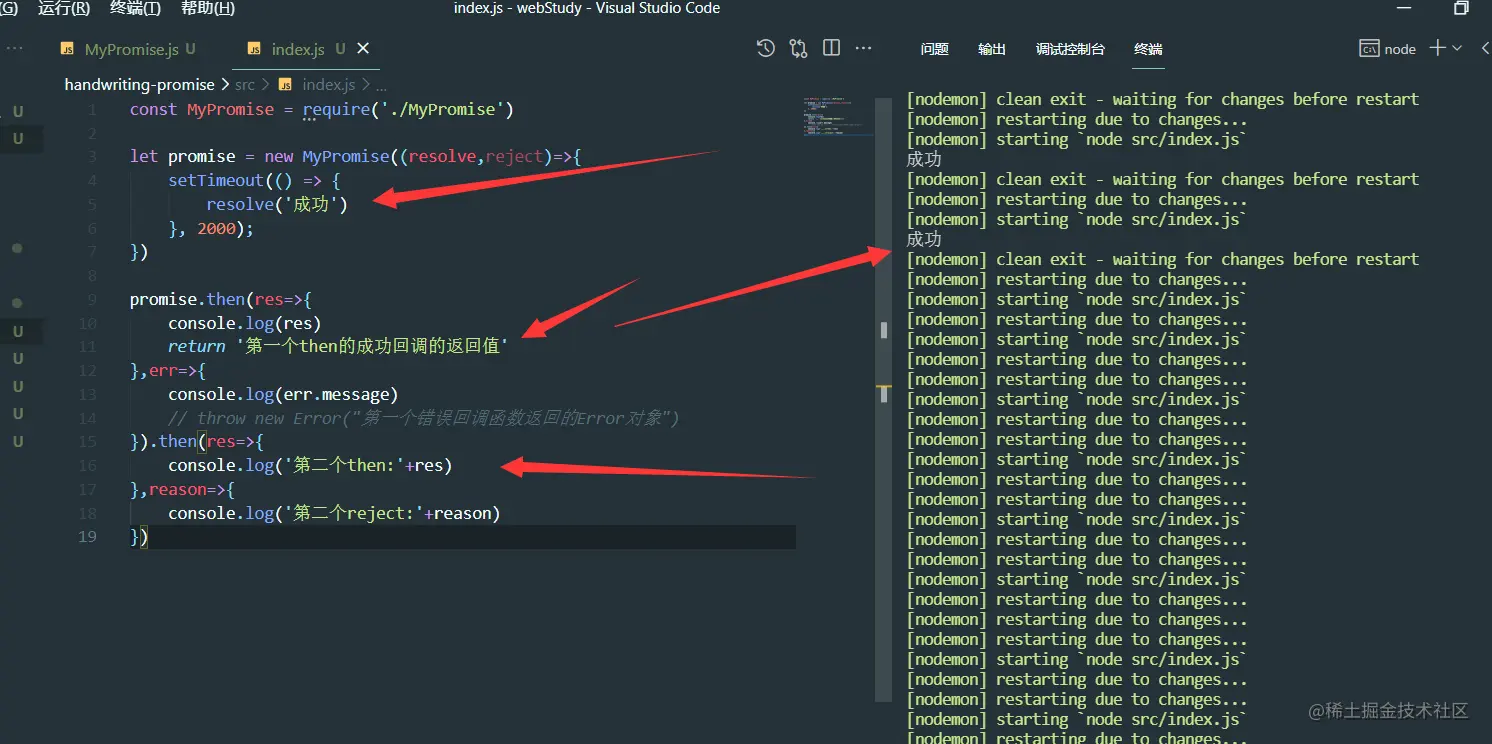
Task: Select the index.js editor tab
Action: coord(297,49)
